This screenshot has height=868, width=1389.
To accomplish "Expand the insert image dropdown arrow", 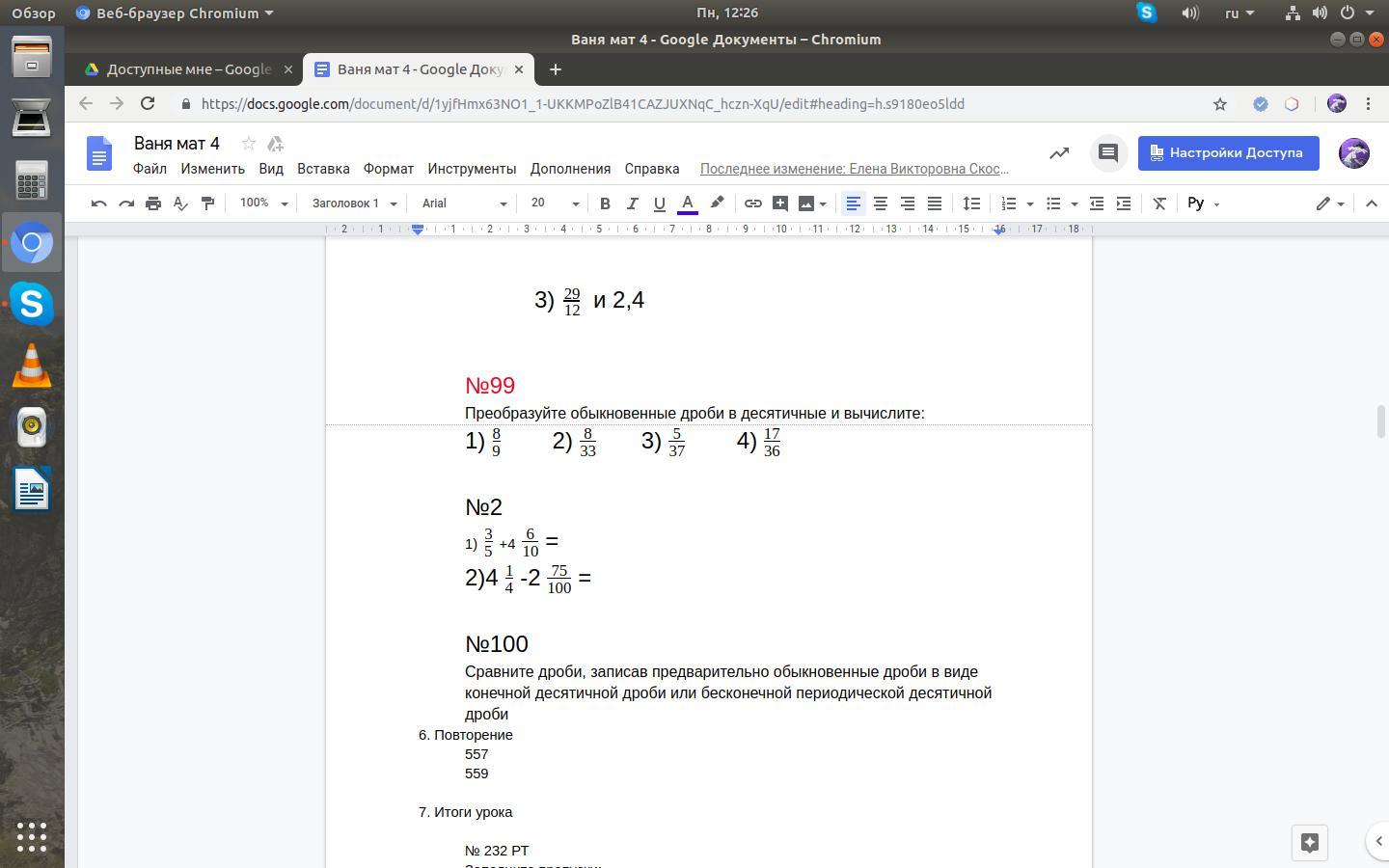I will point(823,204).
